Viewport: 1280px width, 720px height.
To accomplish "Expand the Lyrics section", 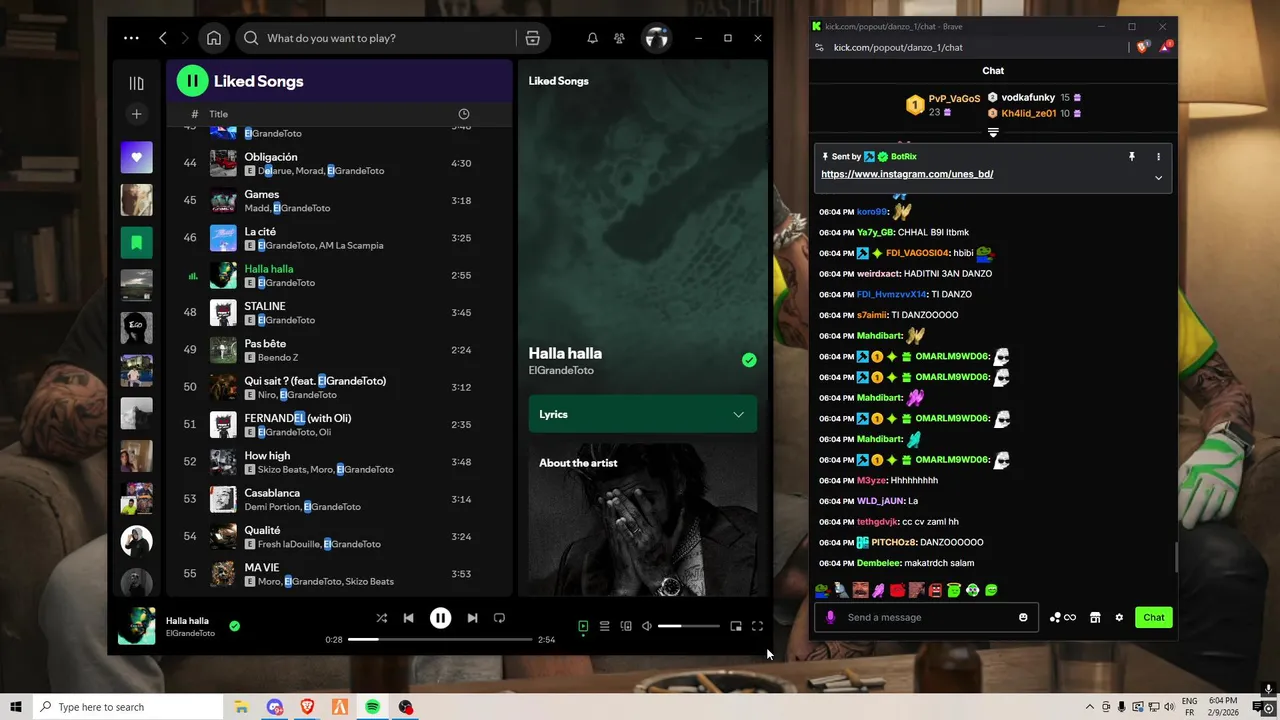I will (x=642, y=414).
